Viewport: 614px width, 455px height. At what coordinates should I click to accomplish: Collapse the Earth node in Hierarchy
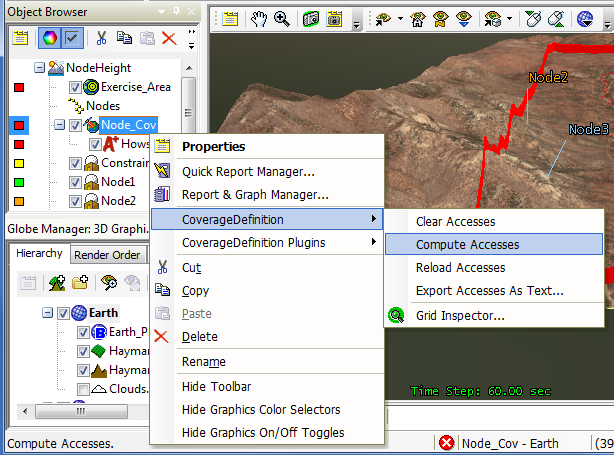click(x=47, y=313)
